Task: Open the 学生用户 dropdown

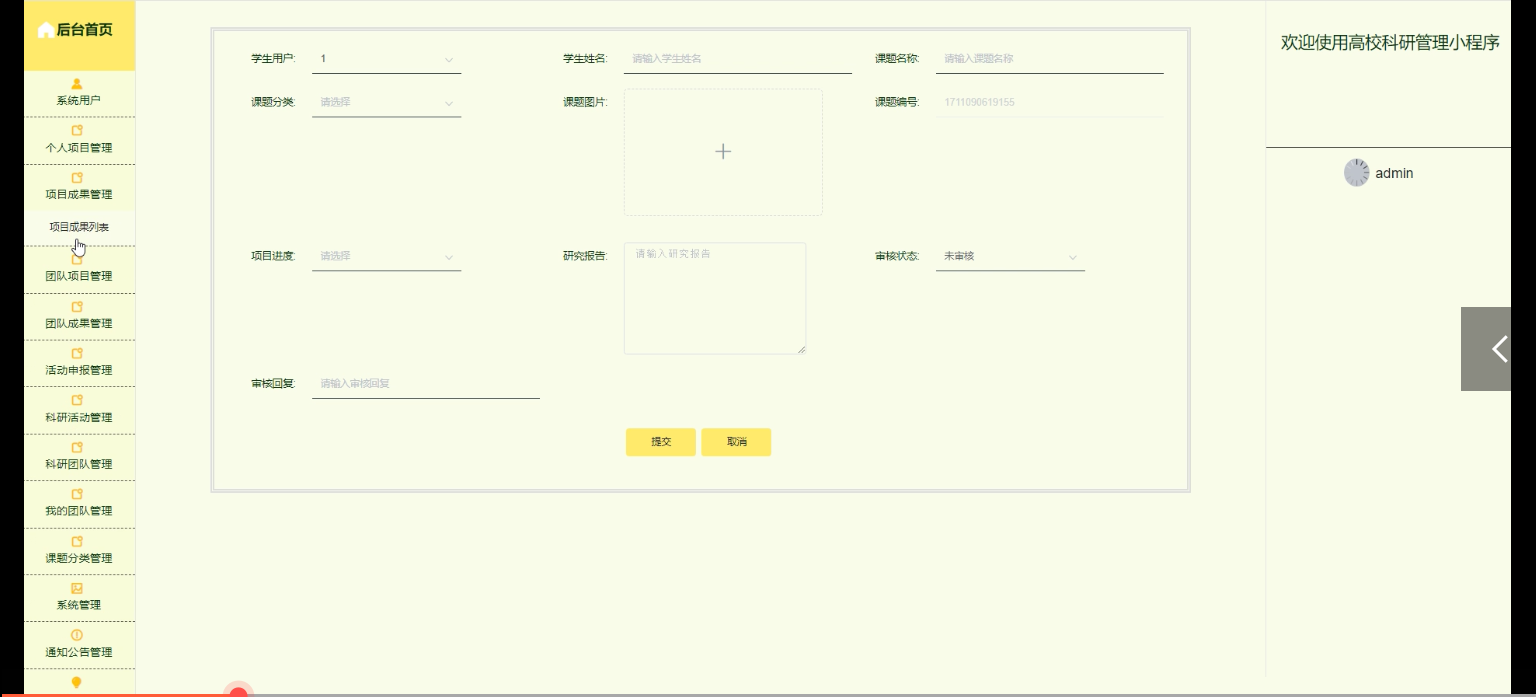Action: (x=386, y=59)
